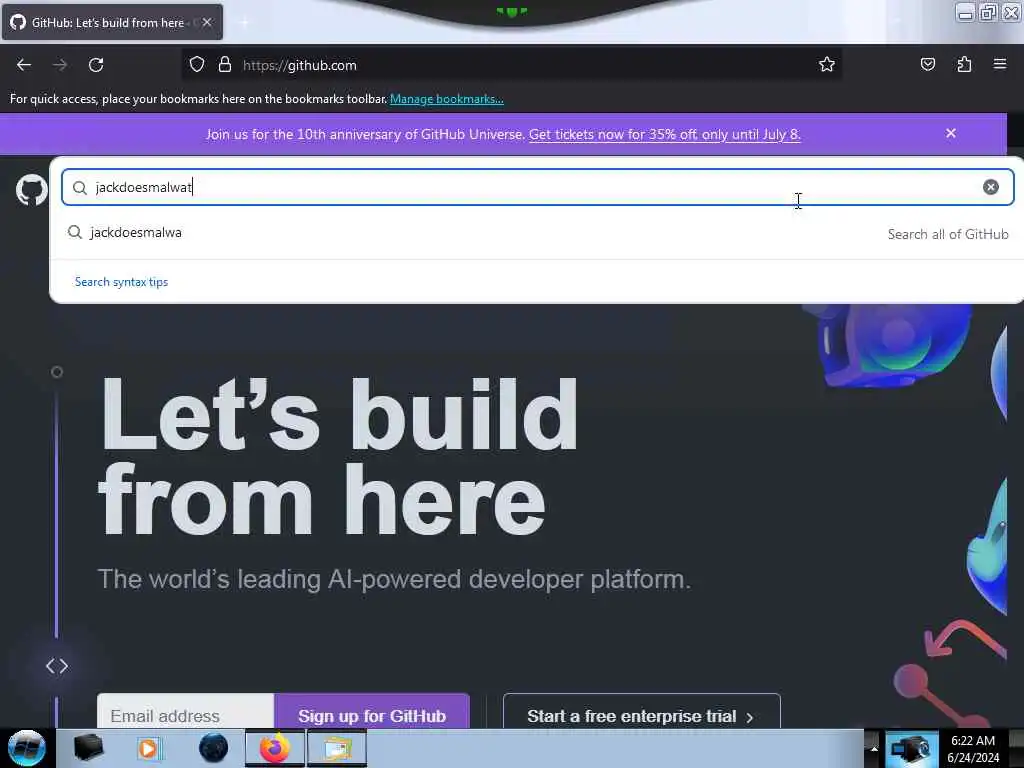1024x768 pixels.
Task: Start a free enterprise trial
Action: click(x=642, y=712)
